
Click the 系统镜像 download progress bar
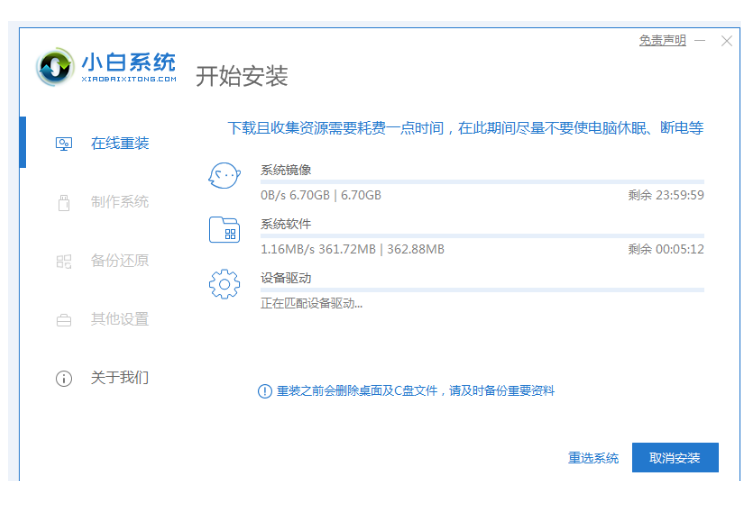482,182
